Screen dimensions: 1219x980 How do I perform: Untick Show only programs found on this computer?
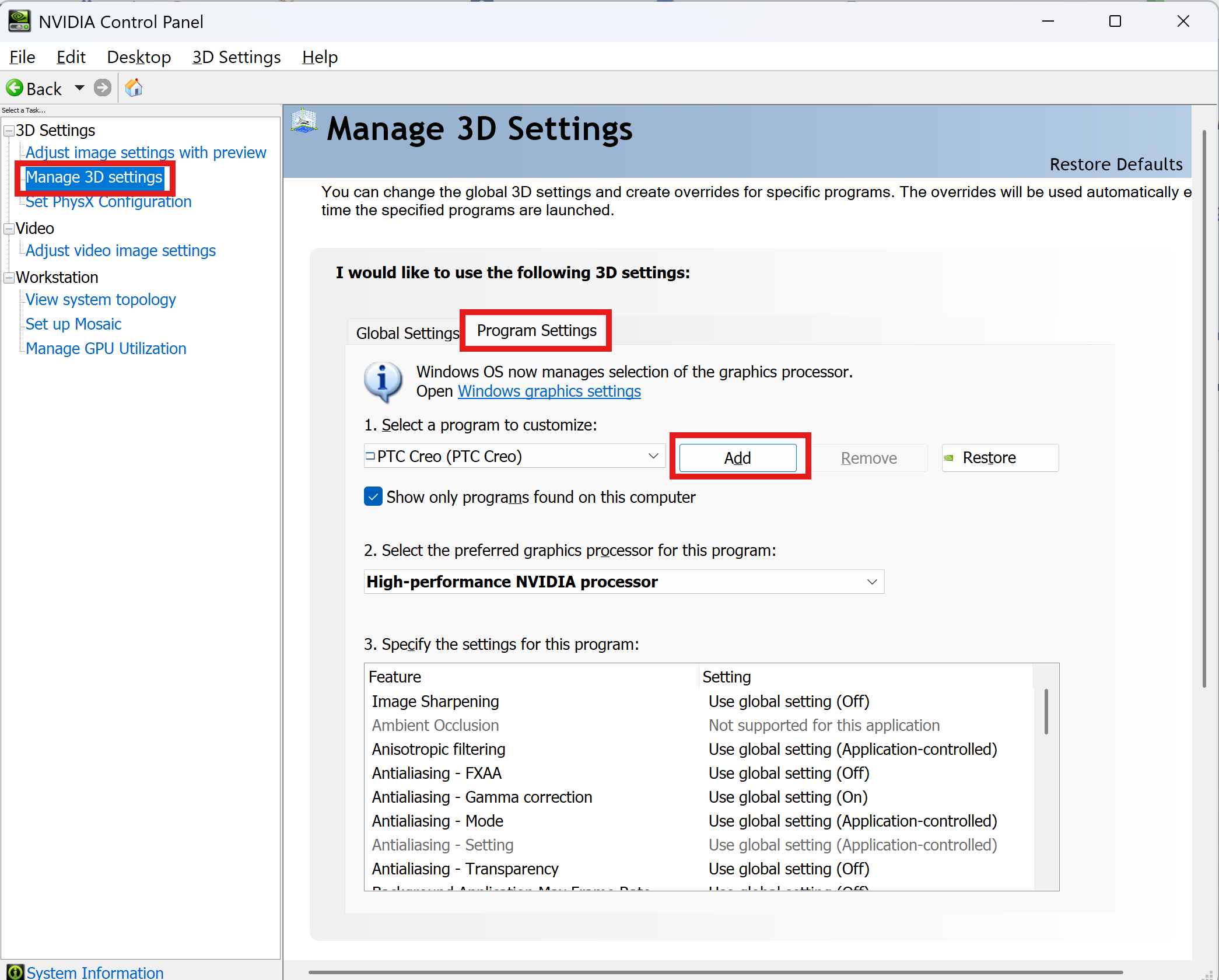pyautogui.click(x=373, y=497)
